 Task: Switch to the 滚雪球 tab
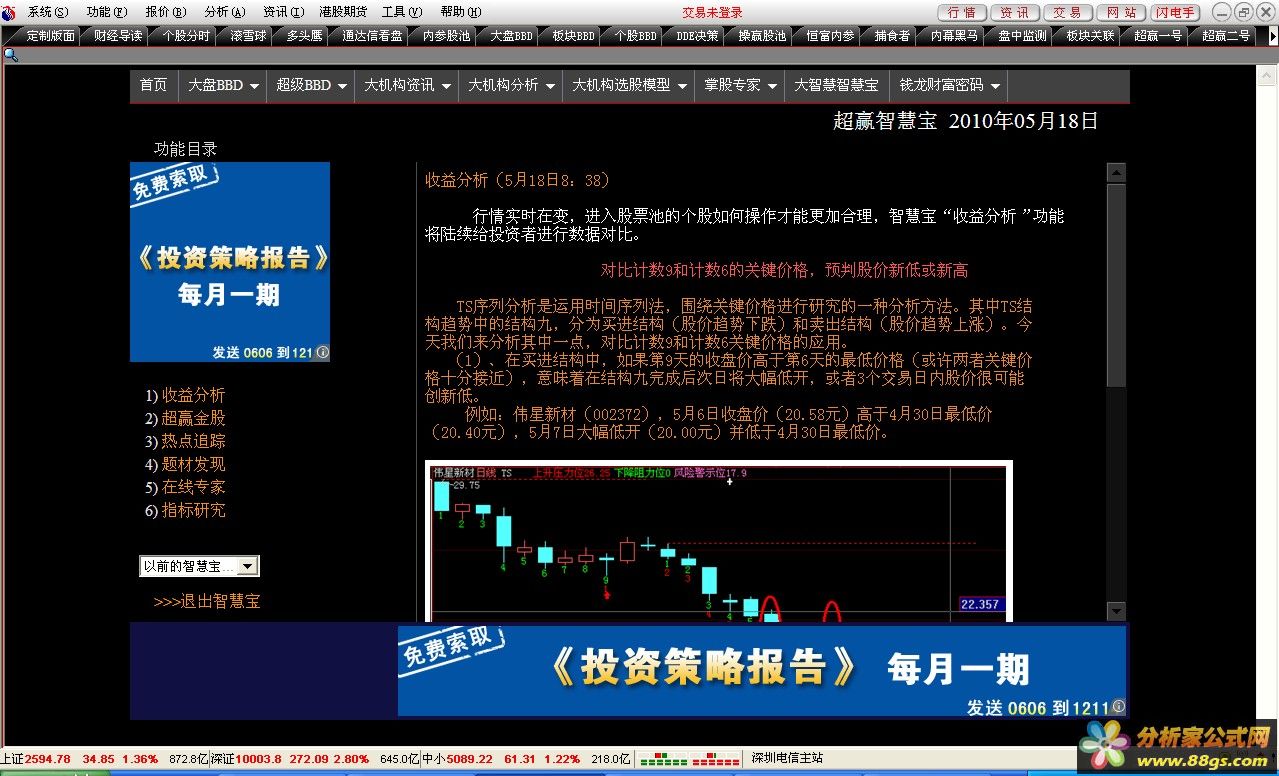pyautogui.click(x=249, y=35)
